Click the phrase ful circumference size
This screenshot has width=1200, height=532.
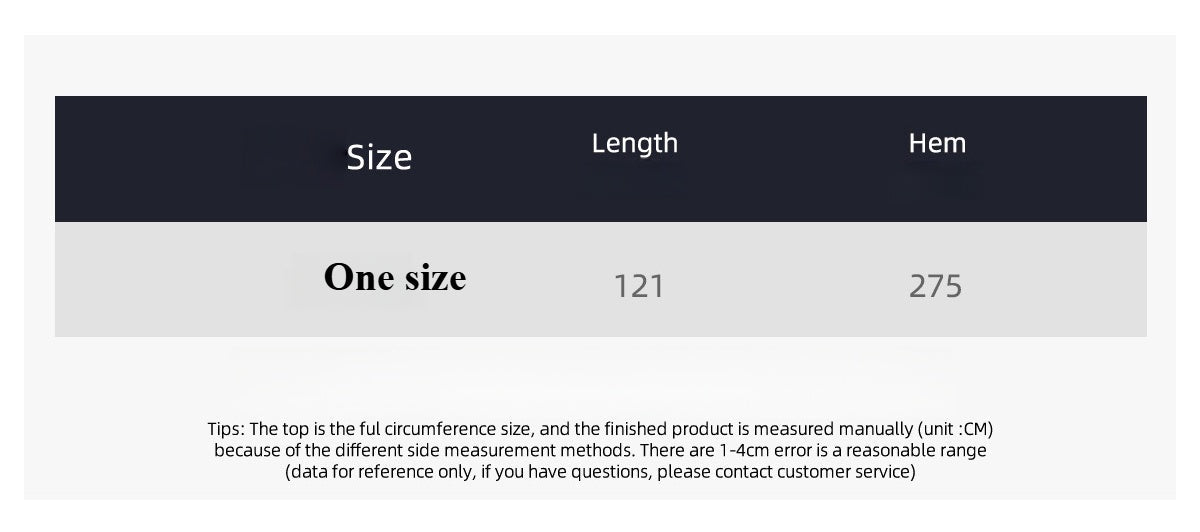click(443, 429)
